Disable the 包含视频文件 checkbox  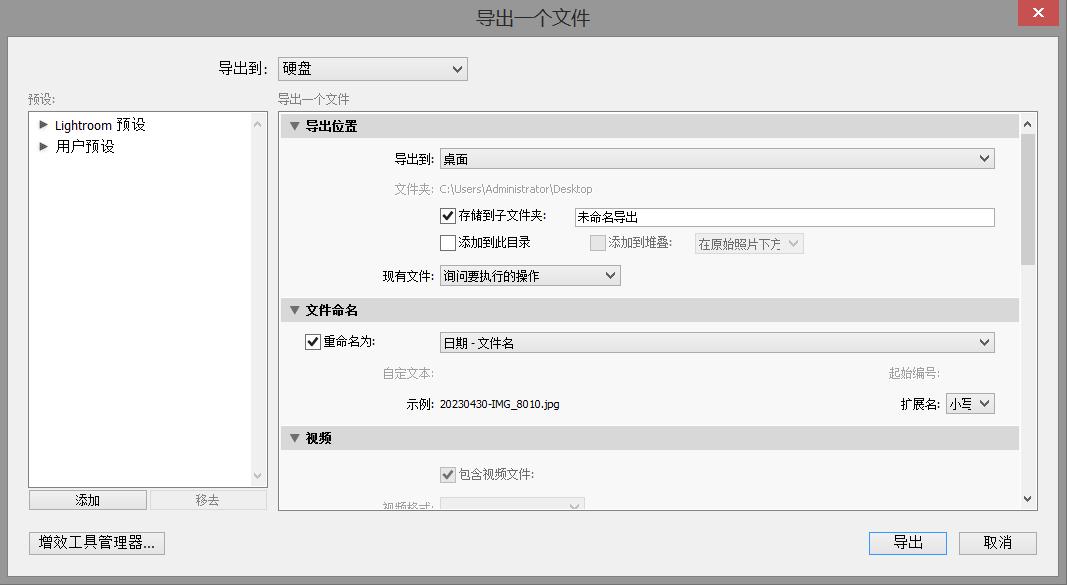point(447,475)
